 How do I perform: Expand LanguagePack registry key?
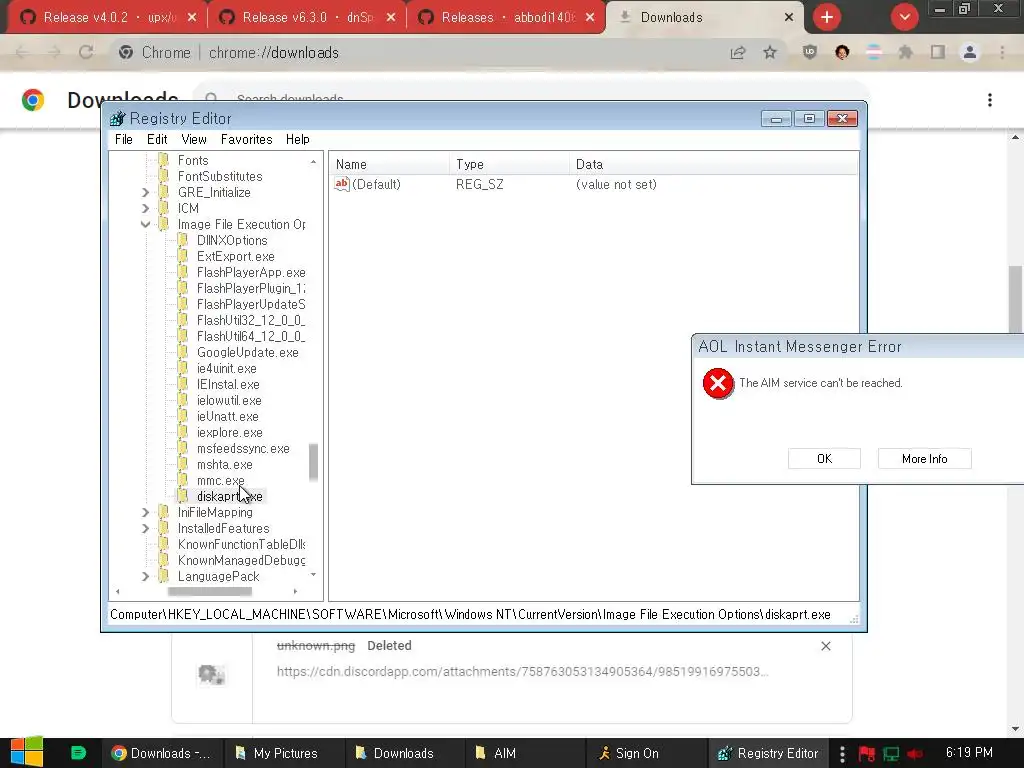146,577
